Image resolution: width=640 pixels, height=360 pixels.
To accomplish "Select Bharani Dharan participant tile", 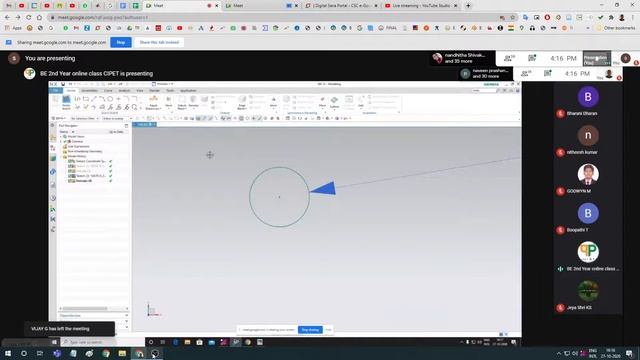I will pos(588,102).
